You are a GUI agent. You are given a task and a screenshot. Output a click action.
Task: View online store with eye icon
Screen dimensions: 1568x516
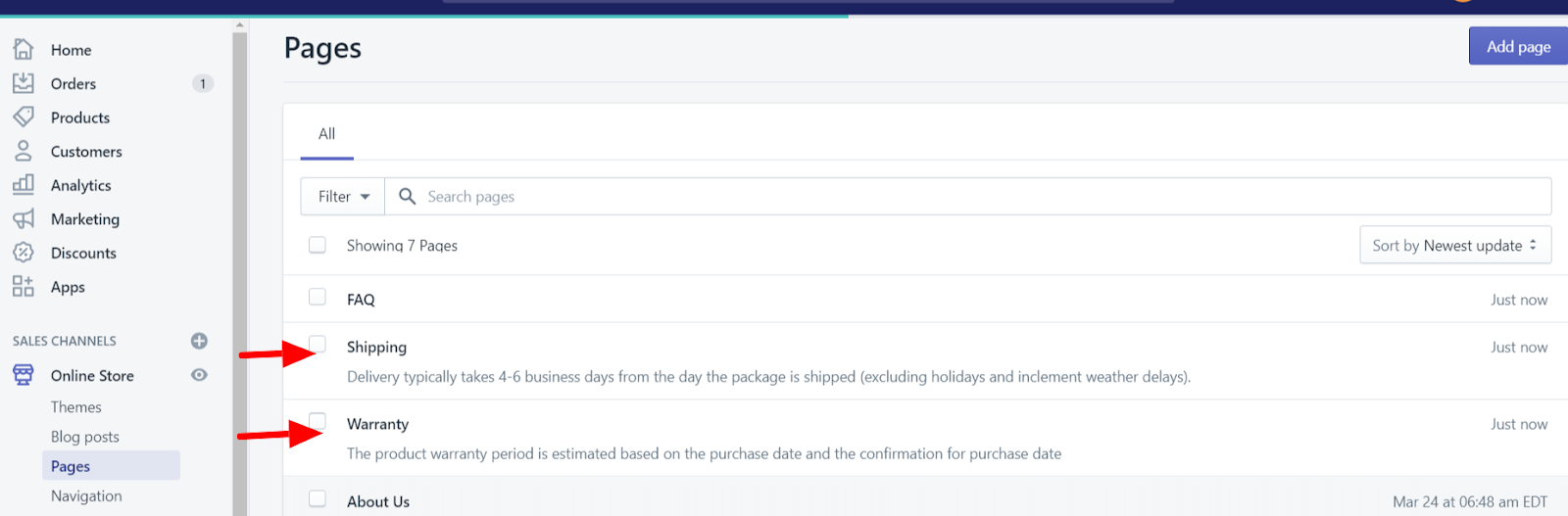199,375
